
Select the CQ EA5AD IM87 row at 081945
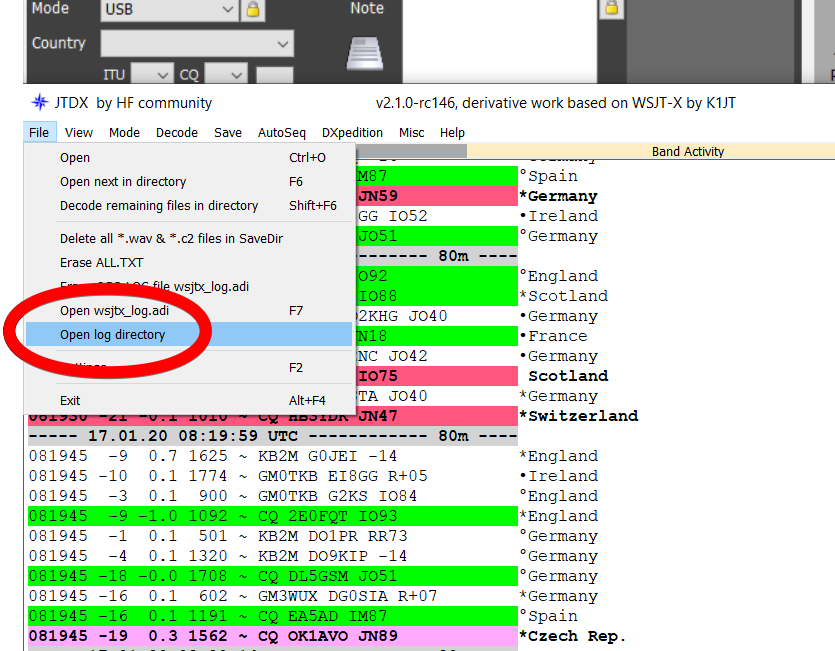(273, 616)
